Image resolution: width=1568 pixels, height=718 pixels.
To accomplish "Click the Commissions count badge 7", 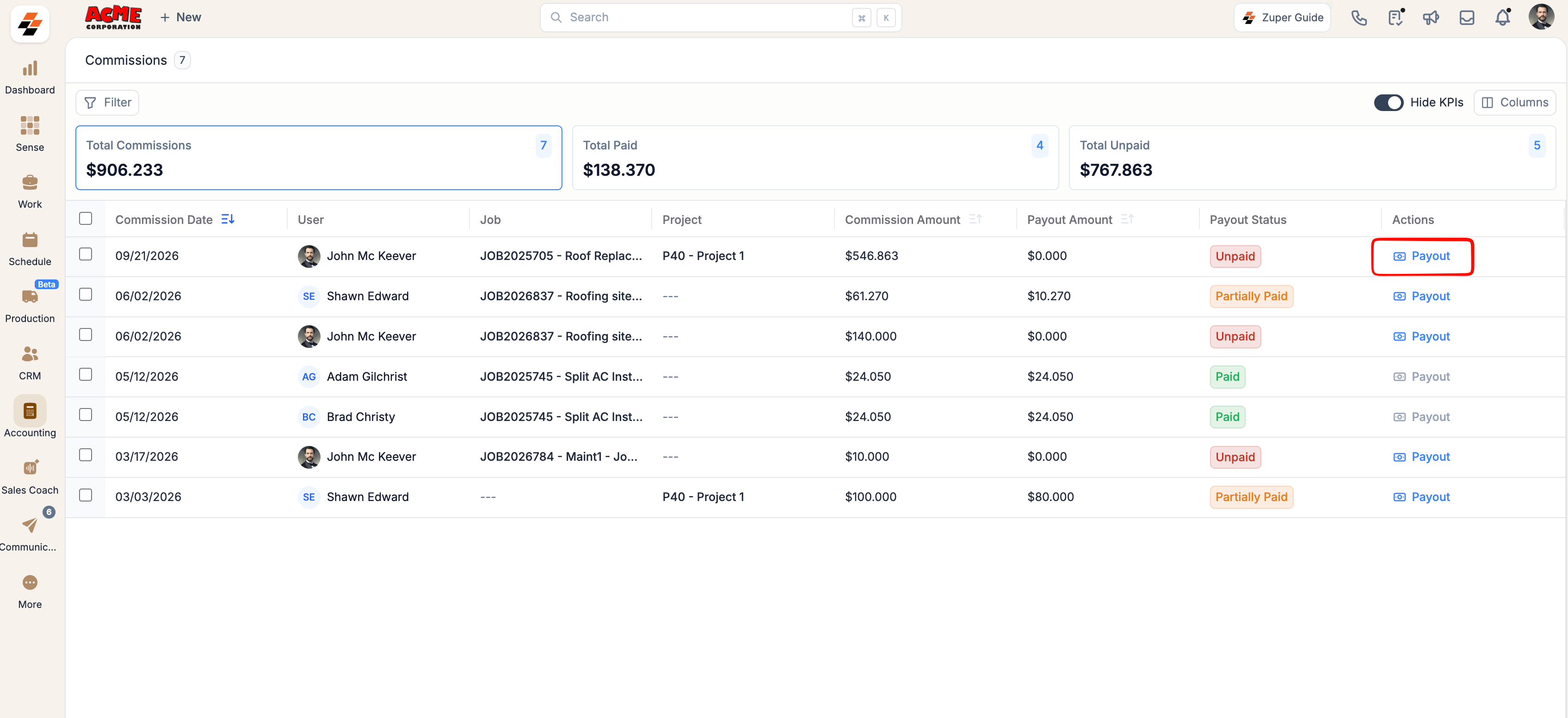I will coord(182,60).
